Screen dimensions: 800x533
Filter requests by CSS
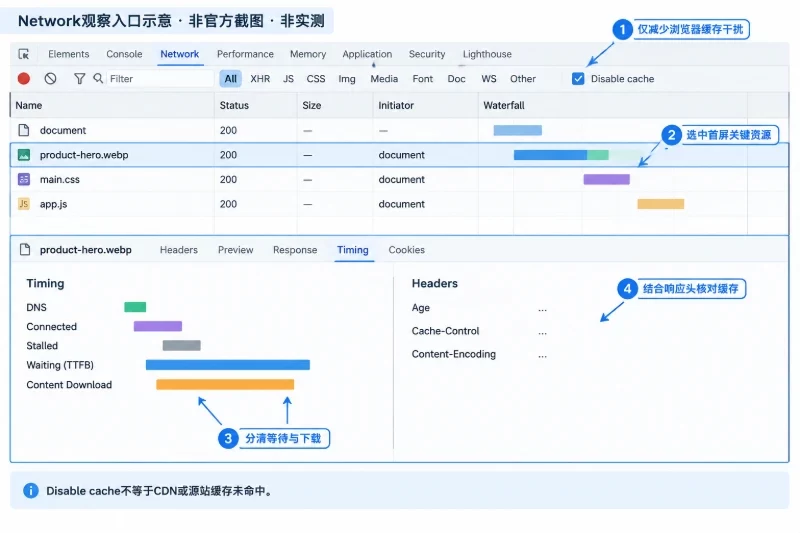click(x=316, y=79)
